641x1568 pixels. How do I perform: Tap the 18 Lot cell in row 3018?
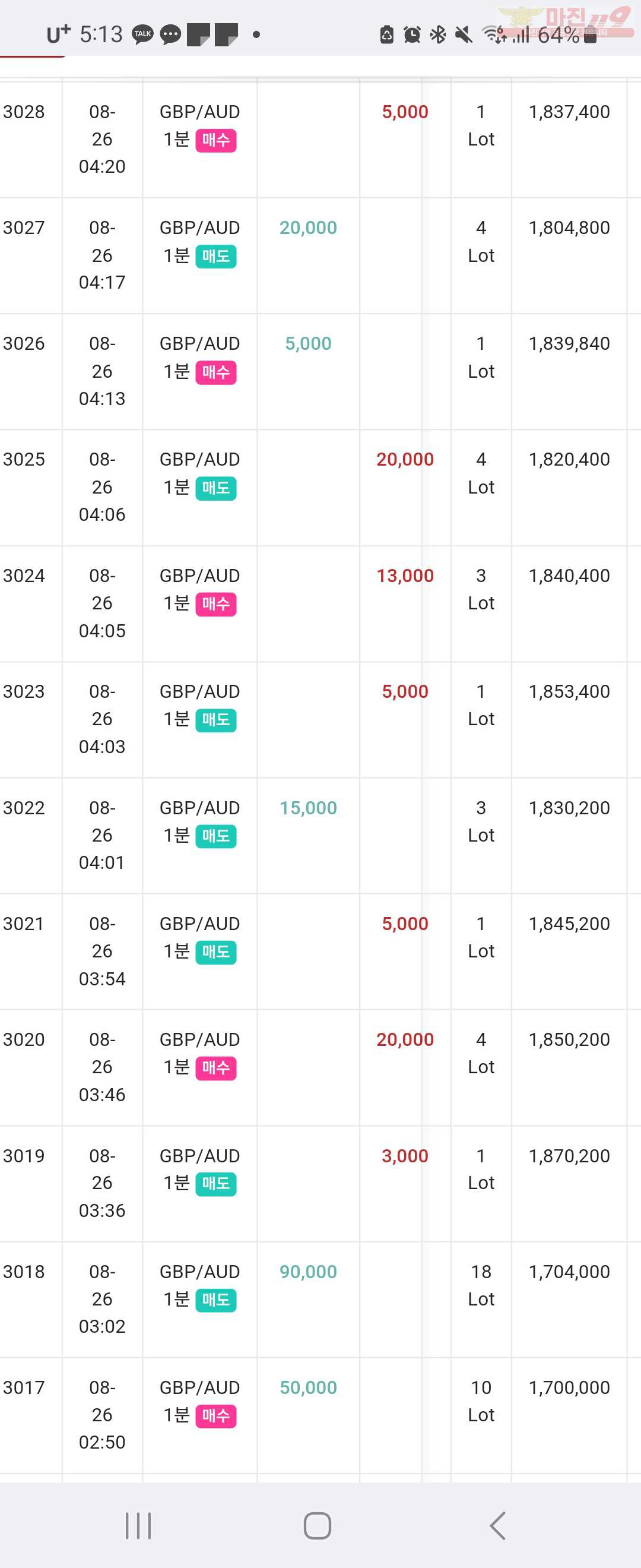tap(481, 1285)
